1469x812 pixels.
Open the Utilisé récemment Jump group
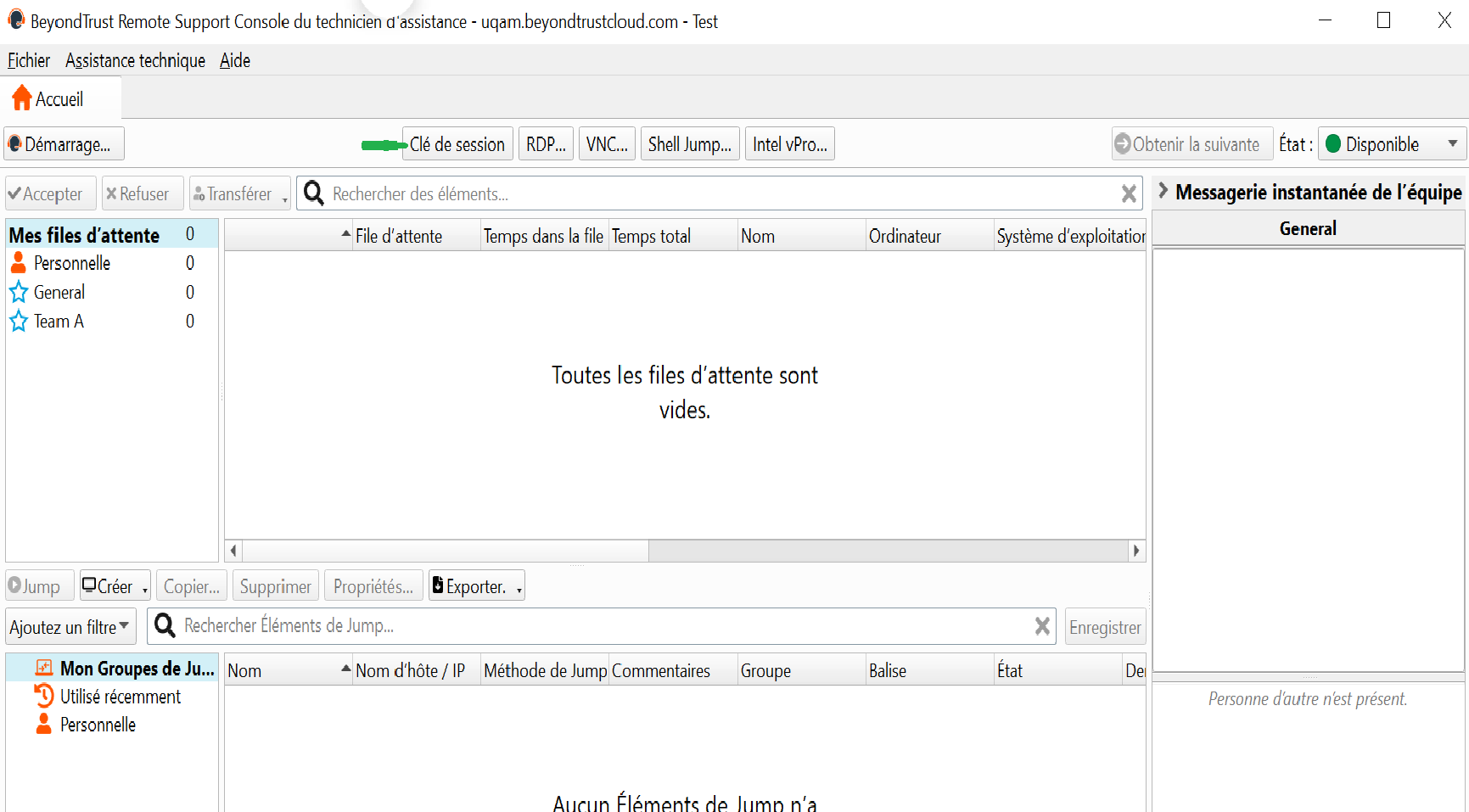[x=120, y=697]
